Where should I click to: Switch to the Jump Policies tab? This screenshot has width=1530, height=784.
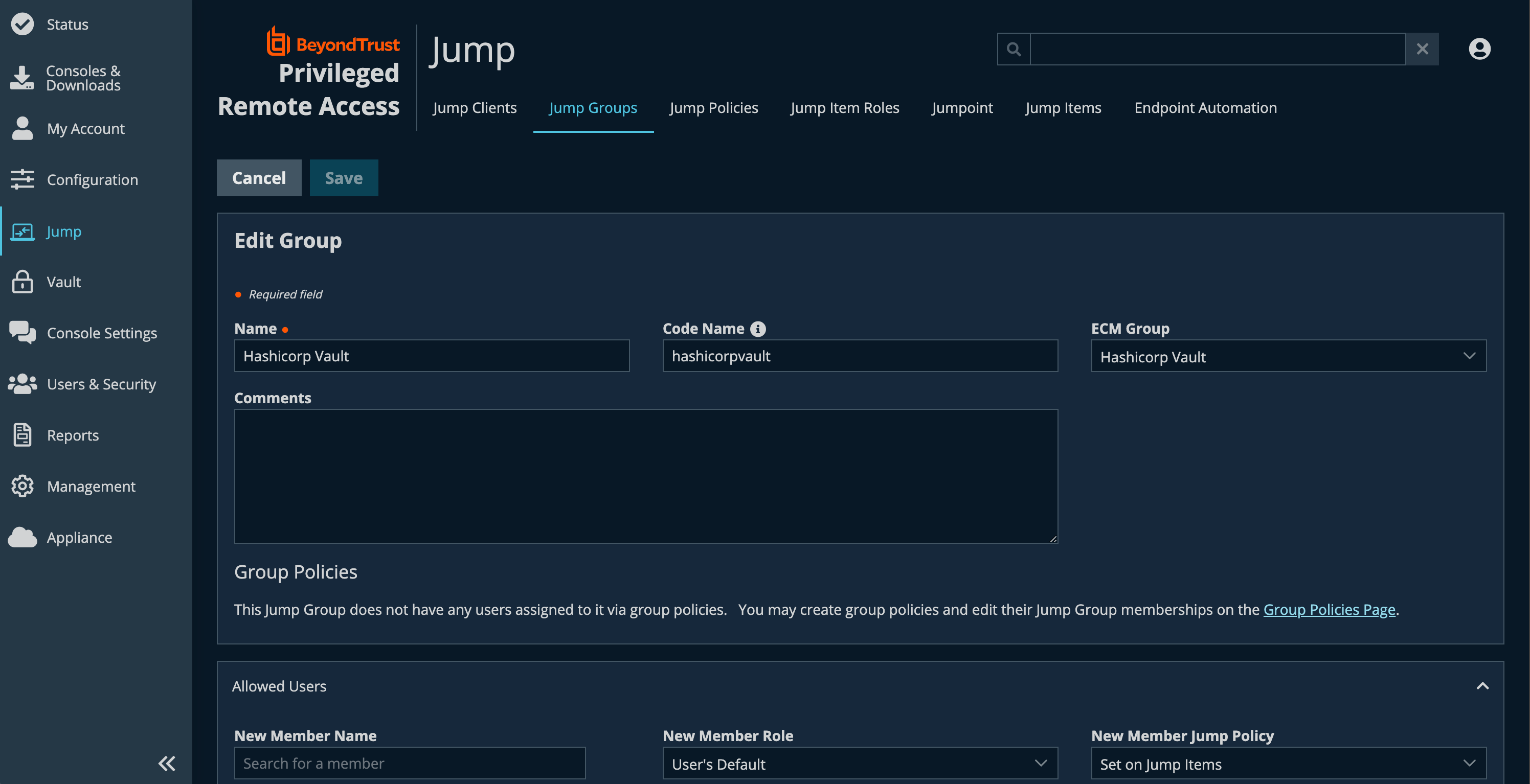(x=713, y=107)
